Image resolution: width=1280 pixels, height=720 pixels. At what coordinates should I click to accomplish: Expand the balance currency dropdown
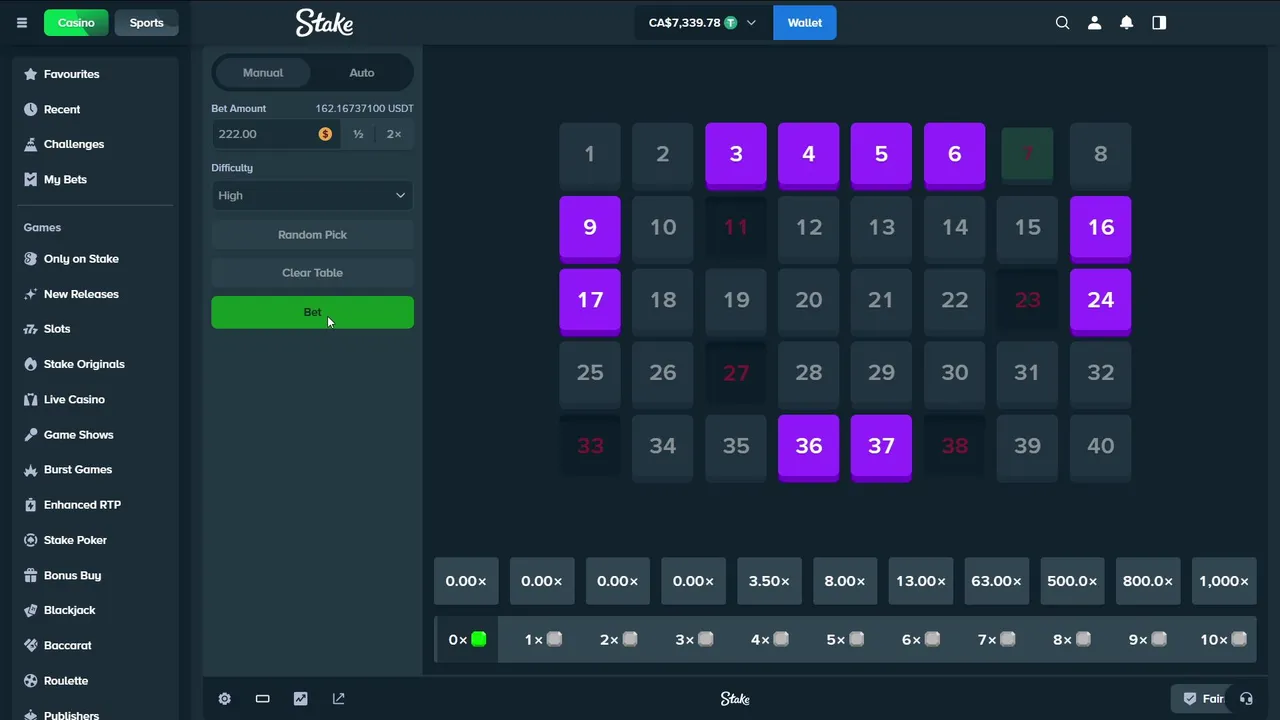pos(703,23)
